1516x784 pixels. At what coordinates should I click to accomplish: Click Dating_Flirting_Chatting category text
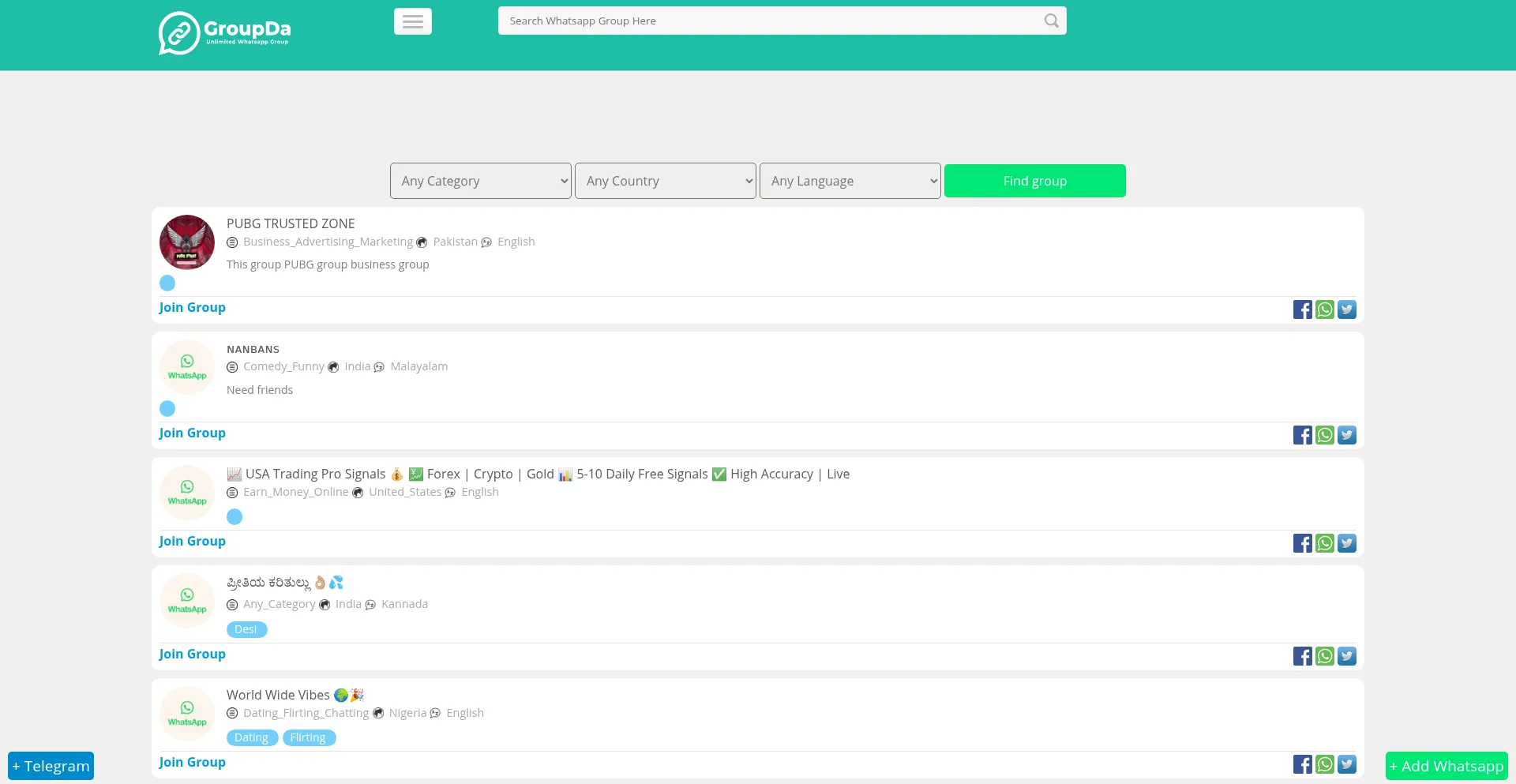point(306,713)
